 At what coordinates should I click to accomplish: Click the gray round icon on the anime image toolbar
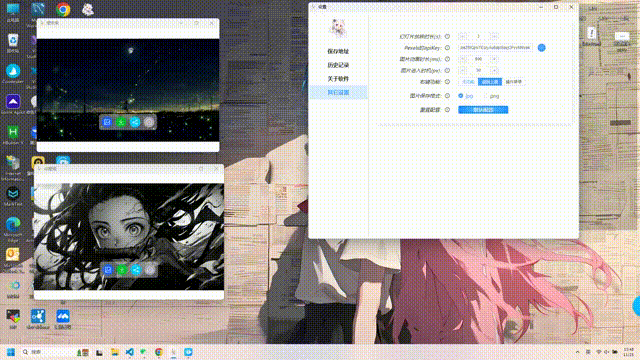point(150,270)
